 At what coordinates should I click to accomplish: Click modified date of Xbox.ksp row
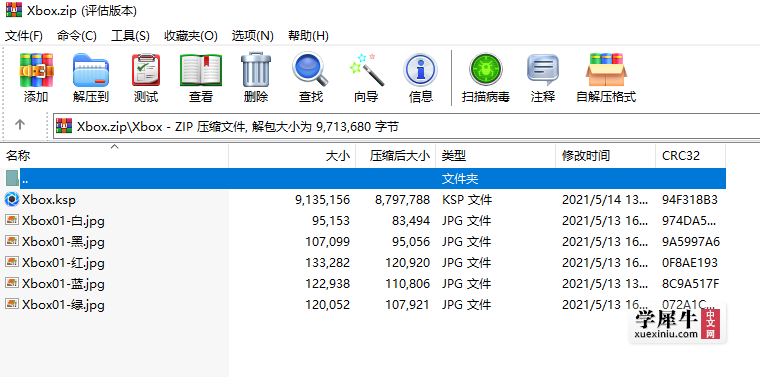pos(605,200)
